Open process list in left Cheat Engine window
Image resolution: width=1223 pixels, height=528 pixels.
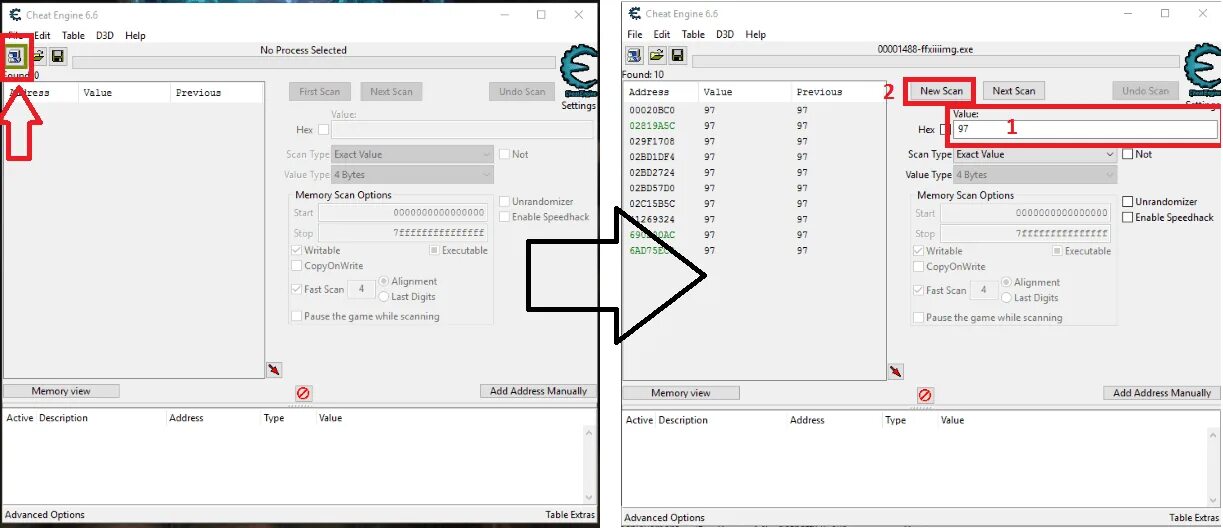(17, 56)
